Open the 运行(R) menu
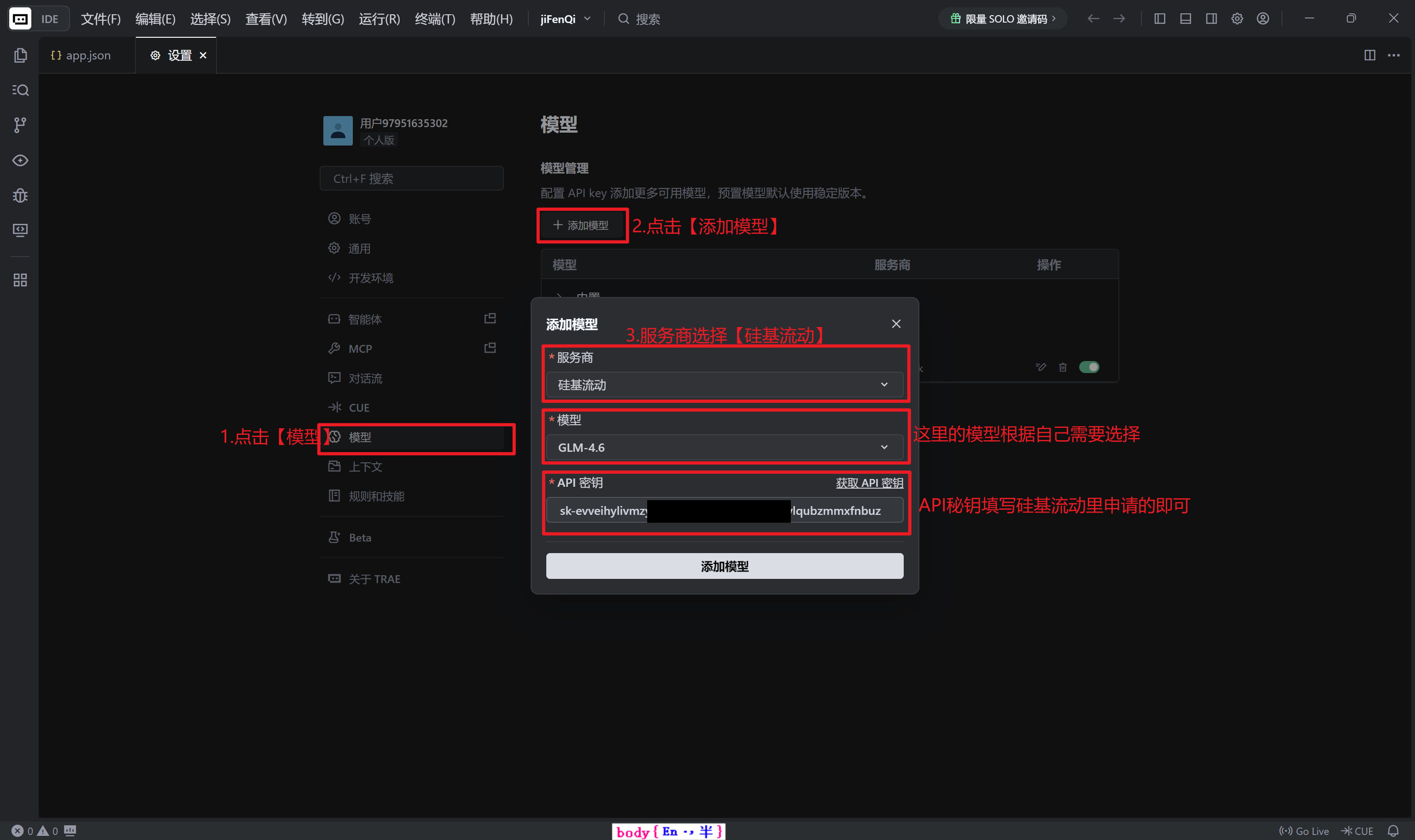Viewport: 1415px width, 840px height. tap(379, 19)
